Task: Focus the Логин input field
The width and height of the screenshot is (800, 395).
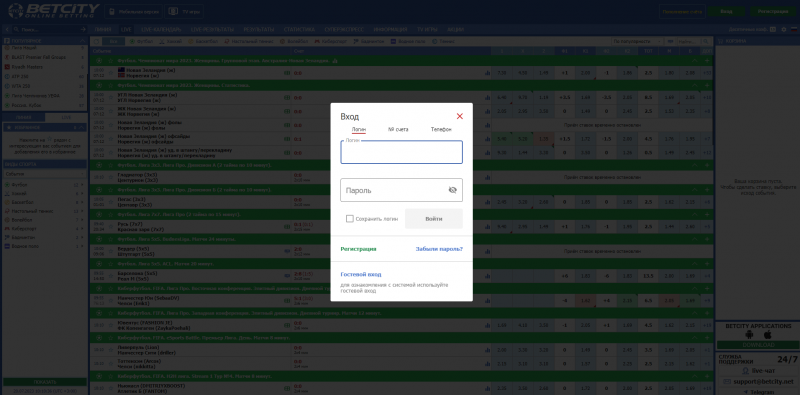Action: 402,152
